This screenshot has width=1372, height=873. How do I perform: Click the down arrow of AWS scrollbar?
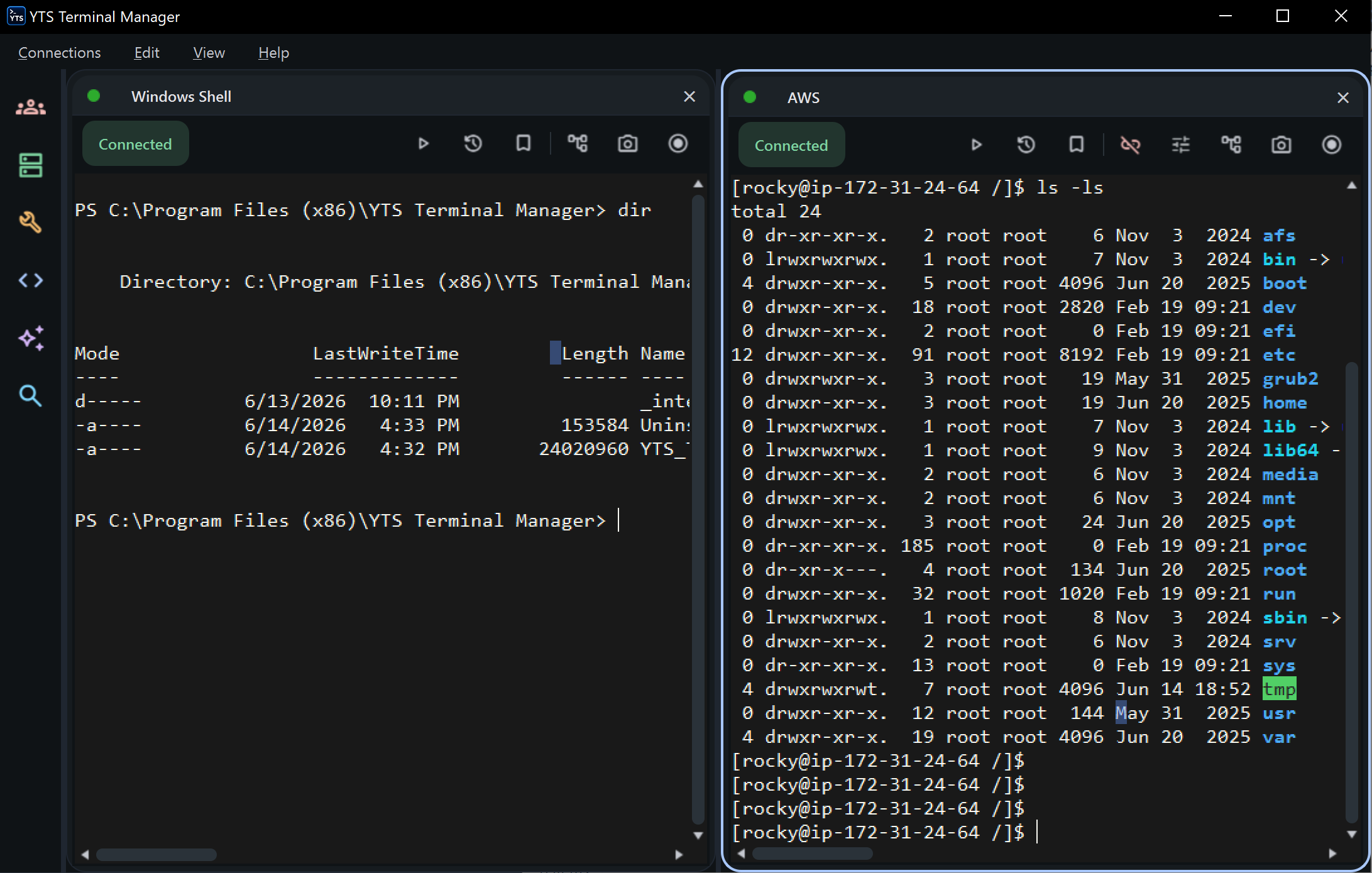[x=1352, y=834]
